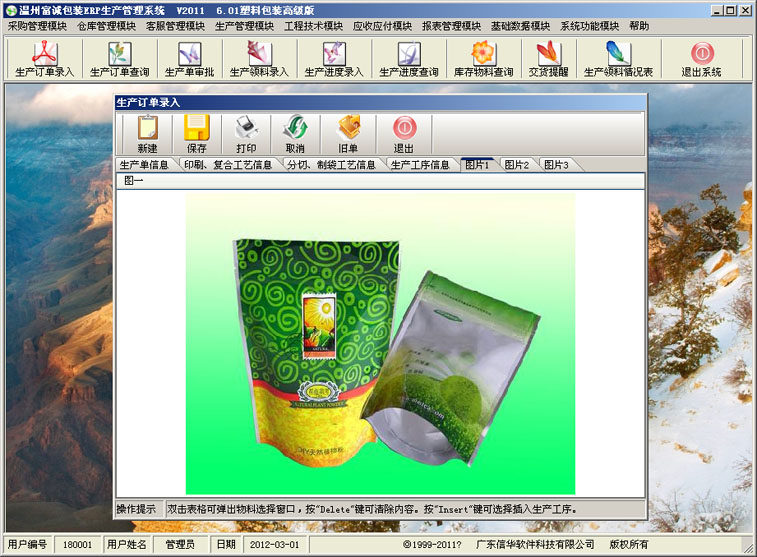This screenshot has width=757, height=557.
Task: Open 生产领料情况表 toolbar icon
Action: (x=618, y=59)
